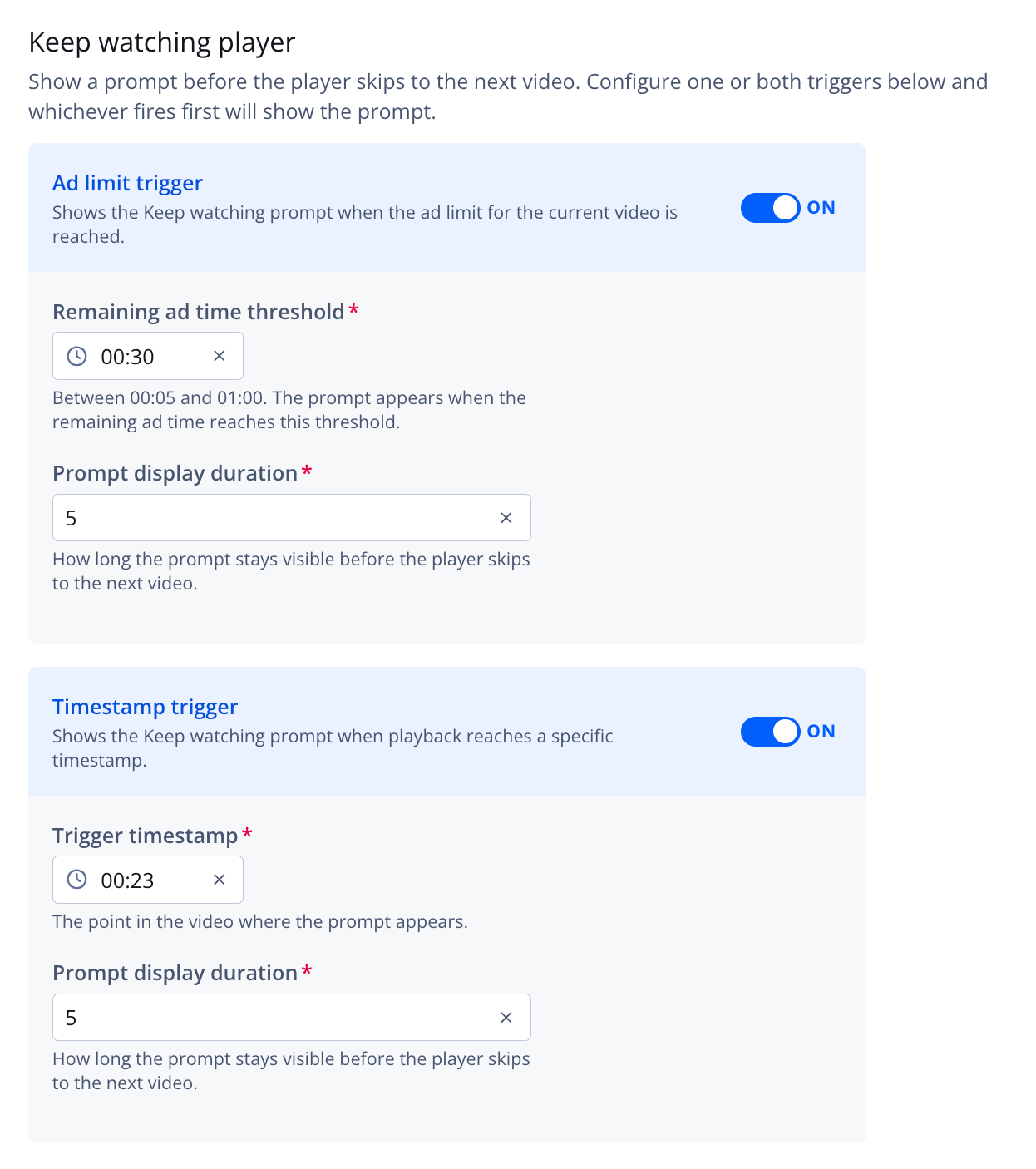This screenshot has height=1169, width=1036.
Task: Focus the 00:30 remaining ad time field
Action: [x=148, y=356]
